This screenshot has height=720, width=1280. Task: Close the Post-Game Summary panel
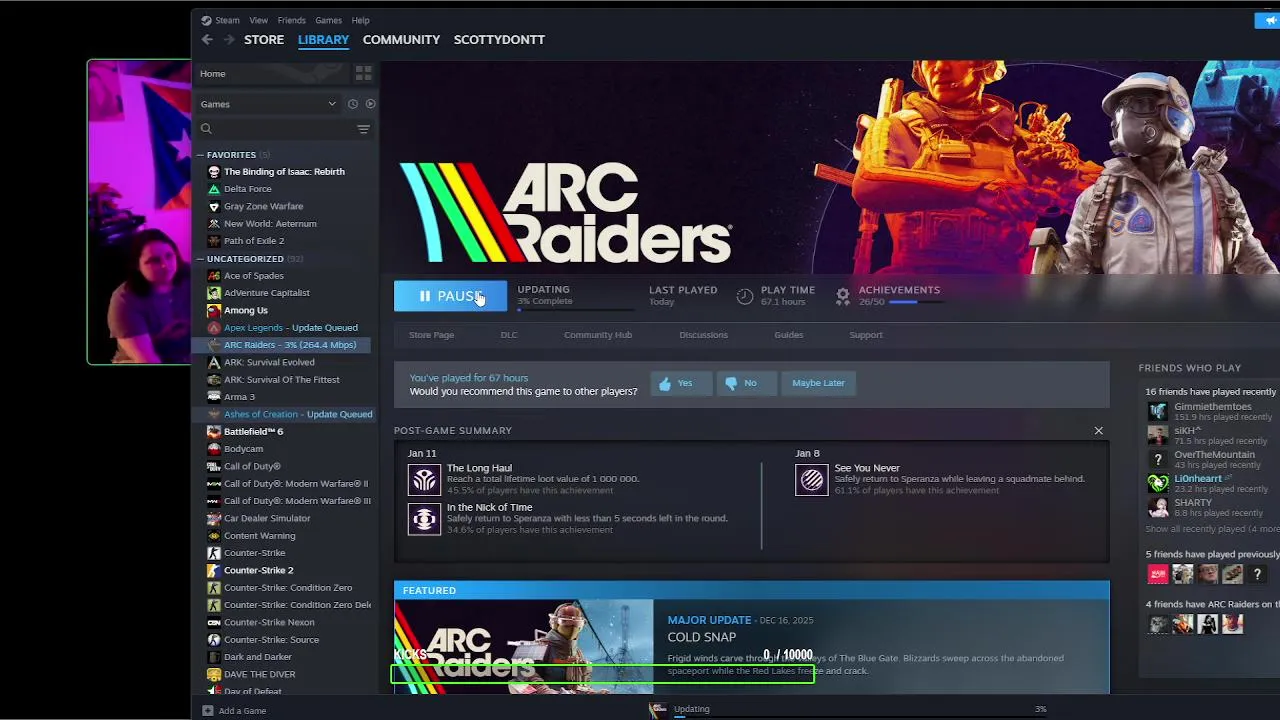1098,431
